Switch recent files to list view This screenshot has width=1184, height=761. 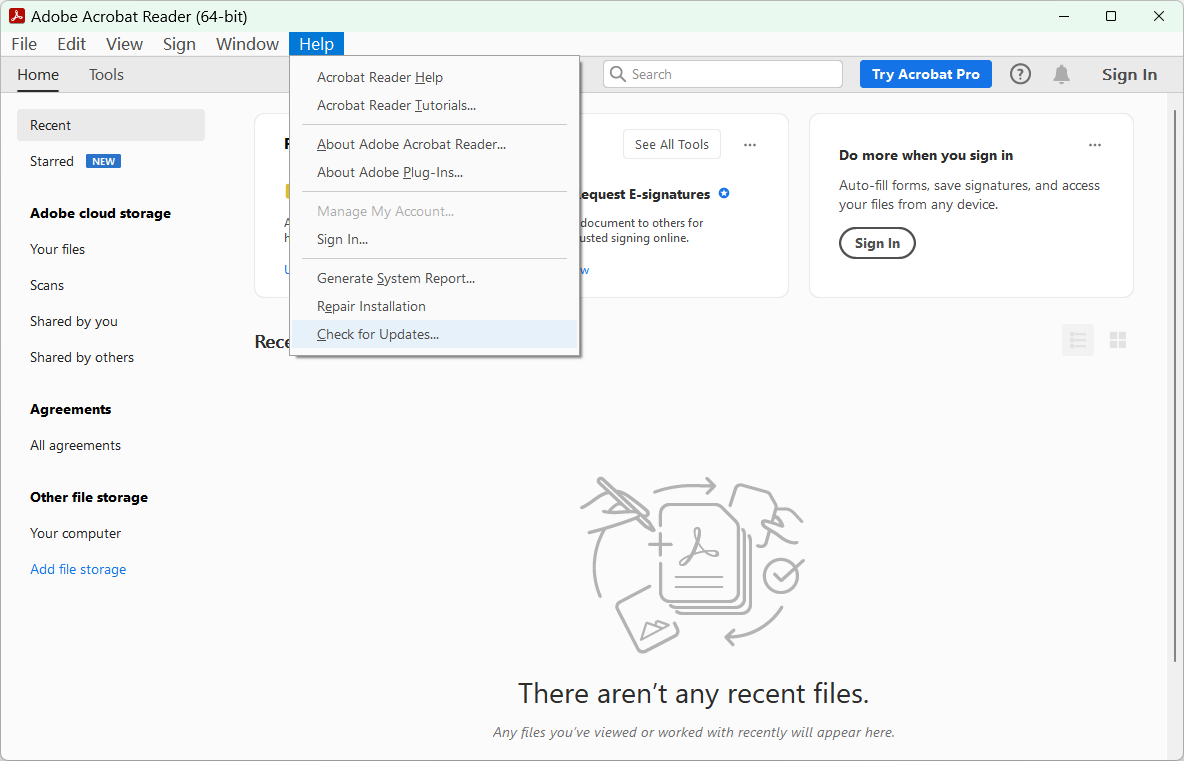point(1077,340)
